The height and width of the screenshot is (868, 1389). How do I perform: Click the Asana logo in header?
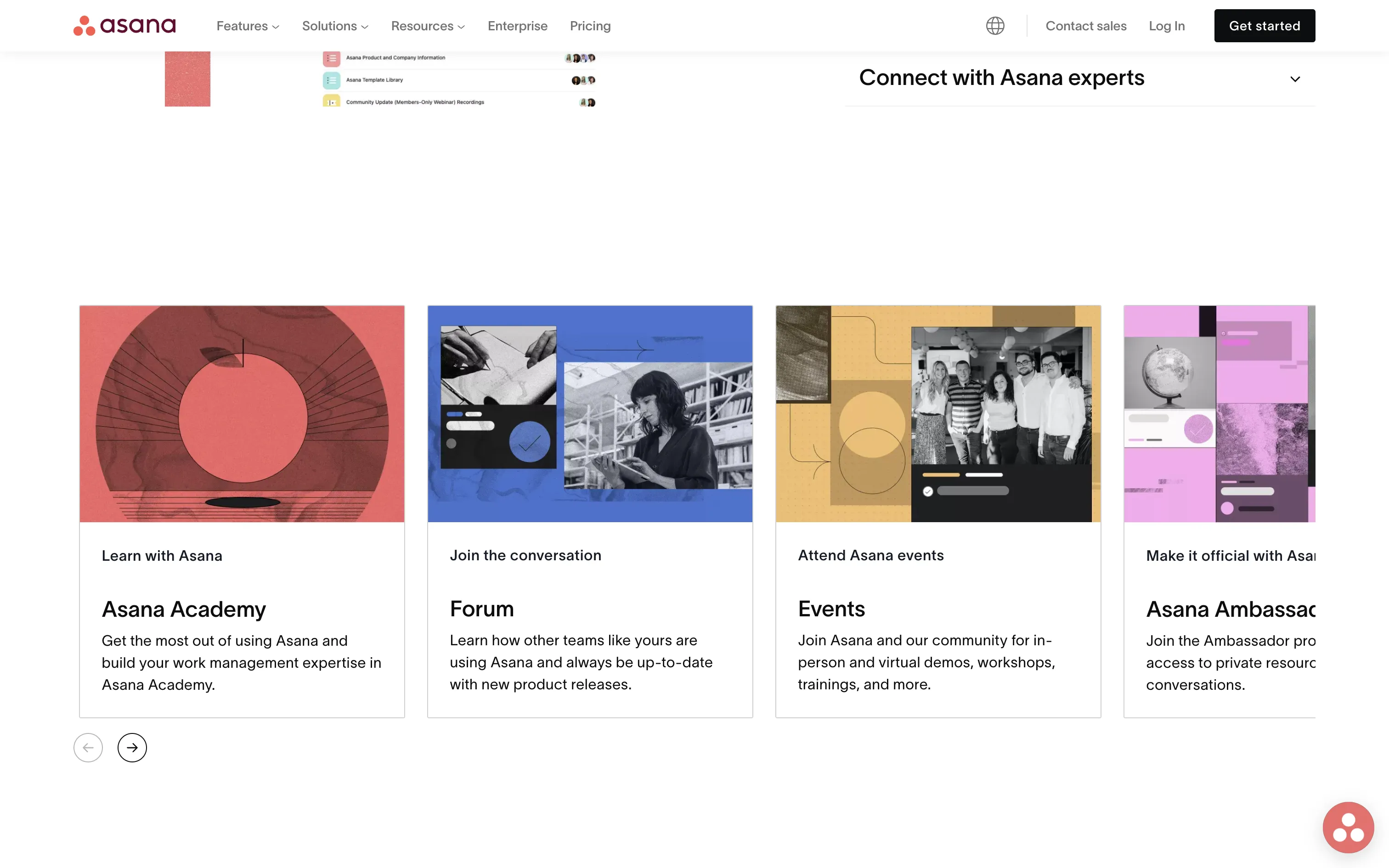coord(124,25)
